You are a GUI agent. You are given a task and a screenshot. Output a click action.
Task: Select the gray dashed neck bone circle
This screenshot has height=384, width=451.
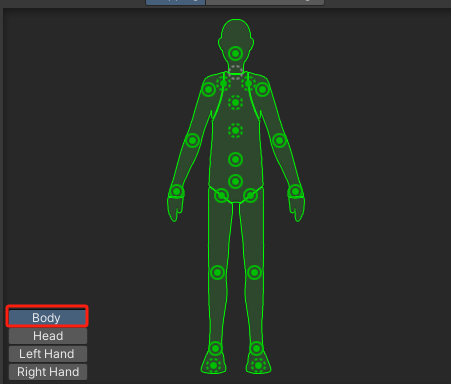click(236, 72)
